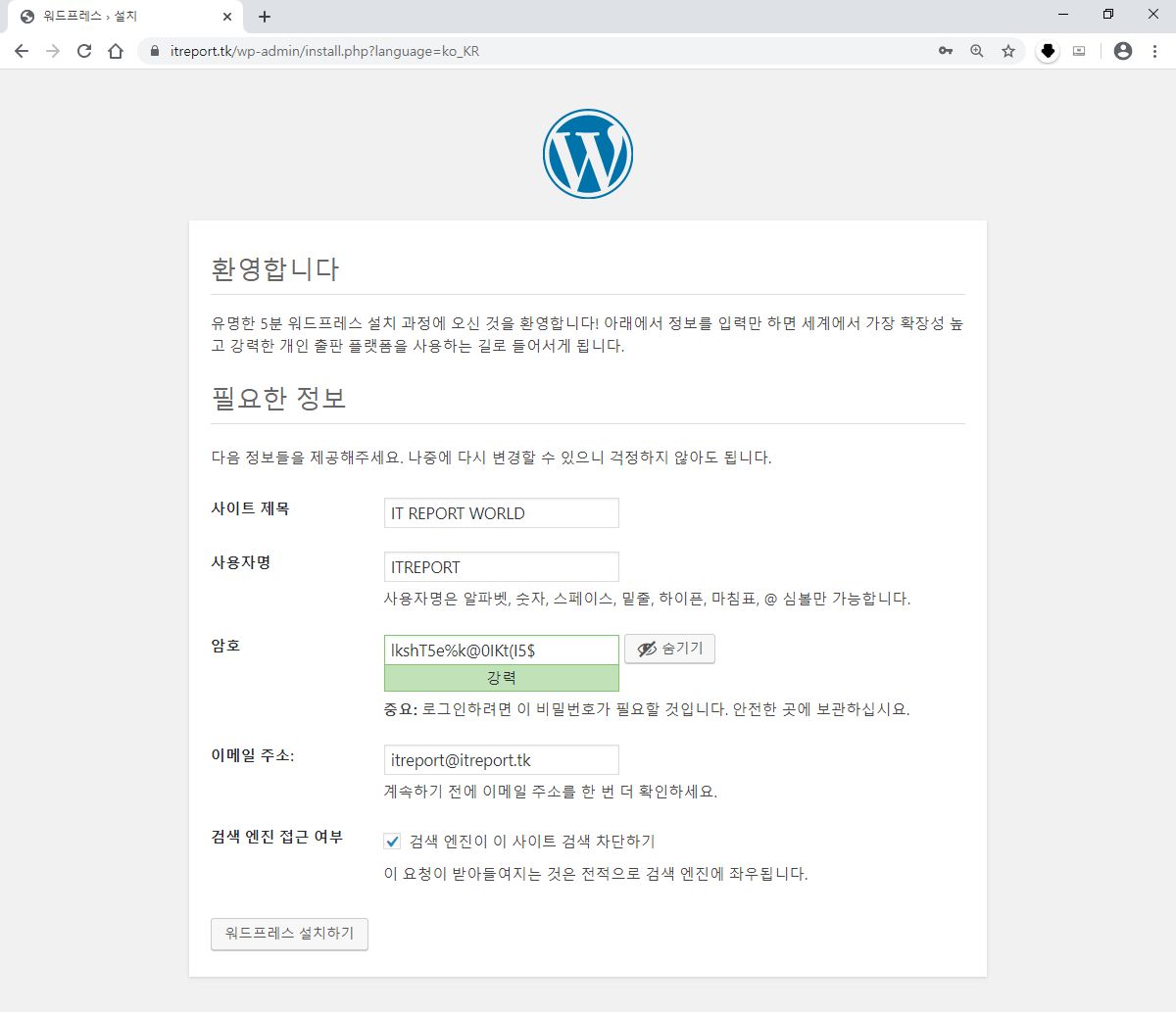This screenshot has width=1176, height=1012.
Task: Click the gray extension icon beside download icon
Action: [1079, 51]
